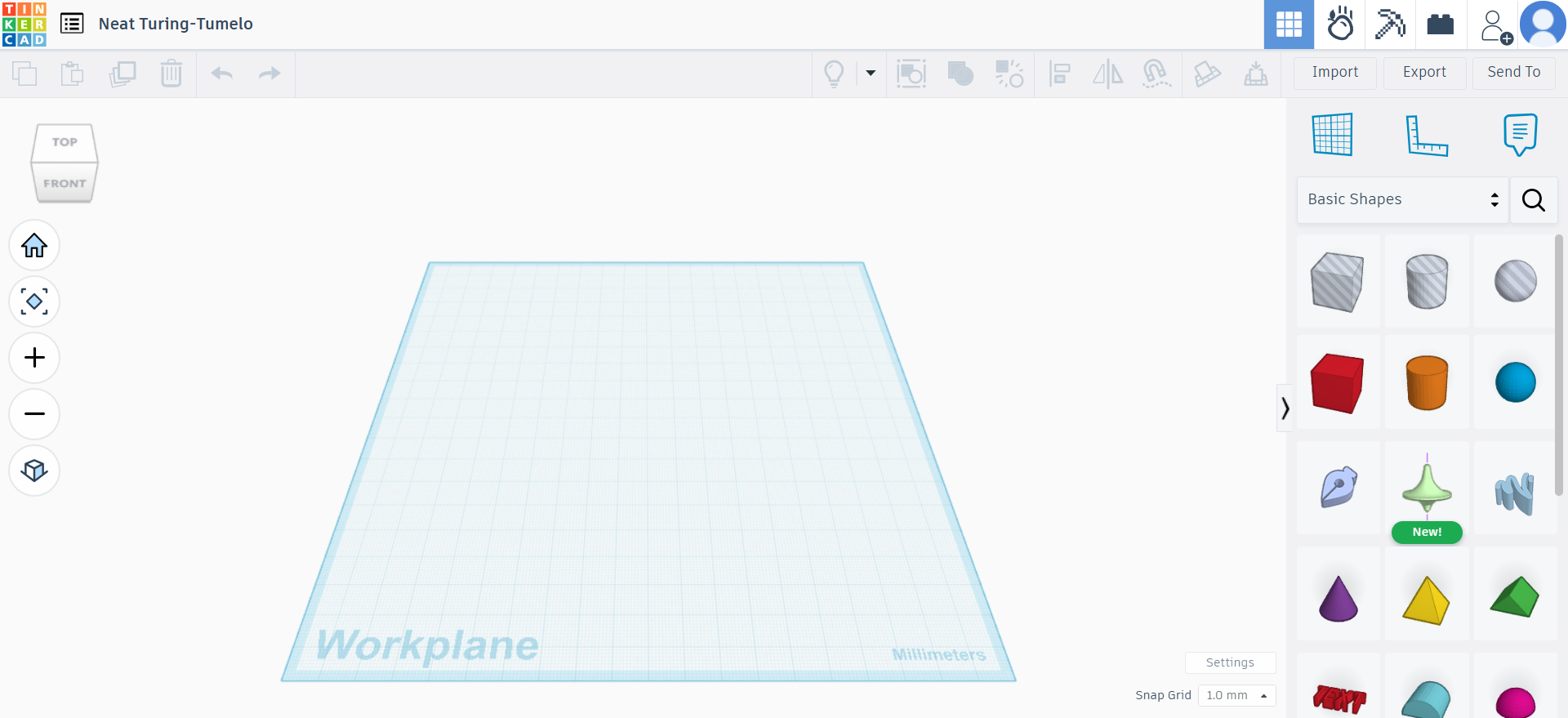Click the Group shapes icon
The height and width of the screenshot is (718, 1568).
tap(911, 74)
